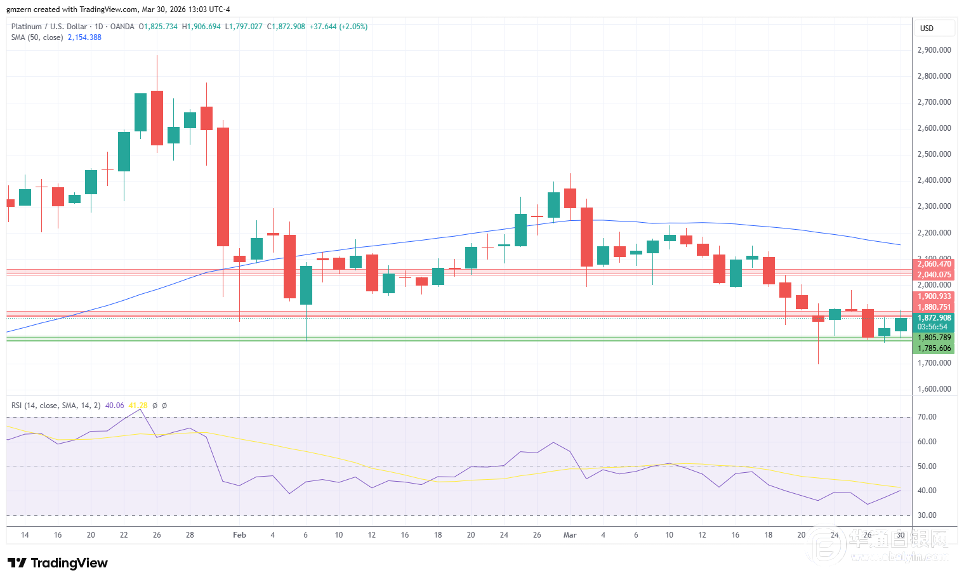Viewport: 964px width, 582px height.
Task: Click the 1,900.933 red price label
Action: point(934,297)
